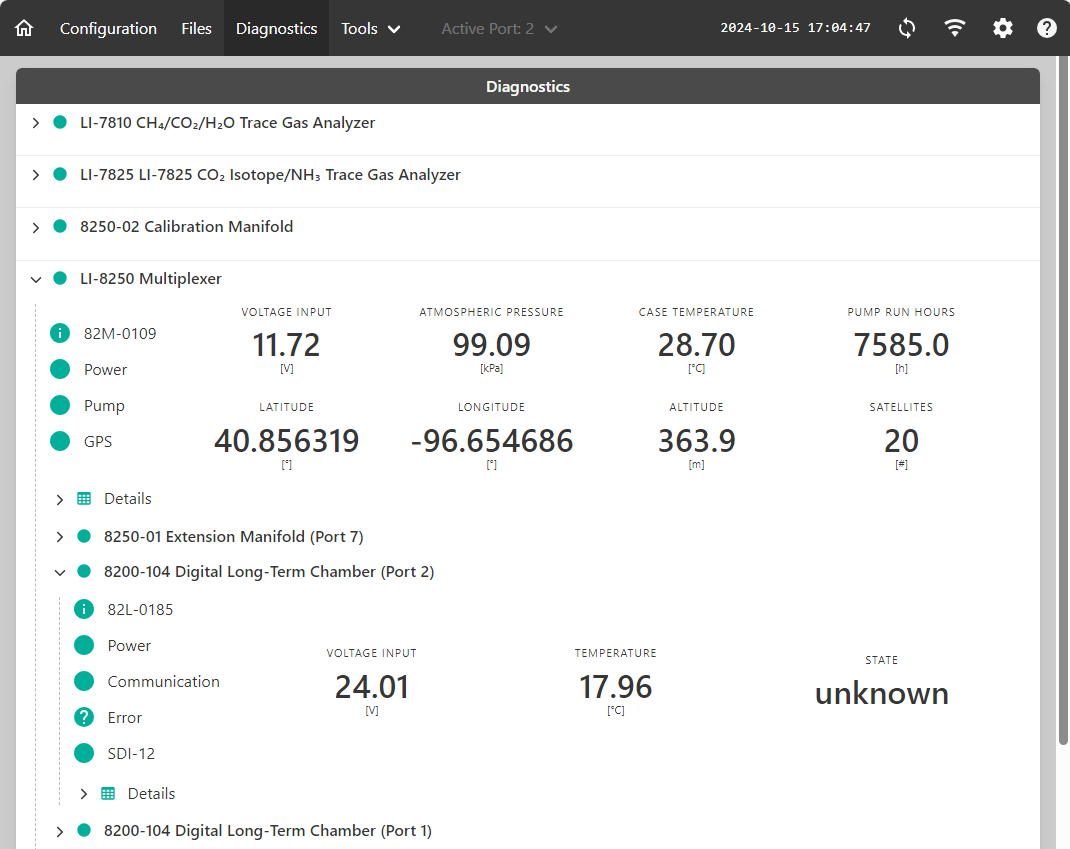
Task: Click the state value unknown
Action: coord(882,693)
